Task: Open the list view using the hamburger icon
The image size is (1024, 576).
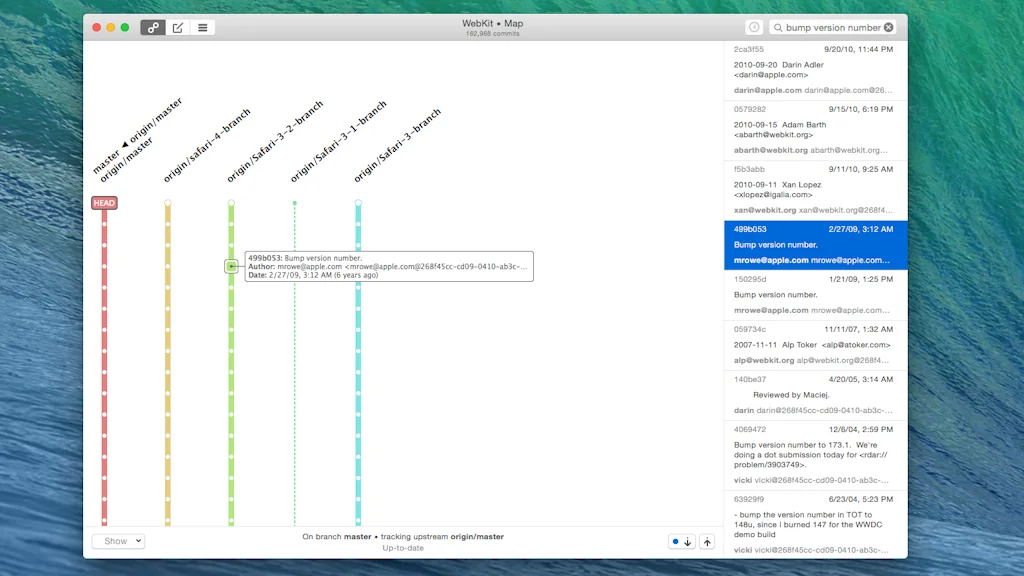Action: coord(202,27)
